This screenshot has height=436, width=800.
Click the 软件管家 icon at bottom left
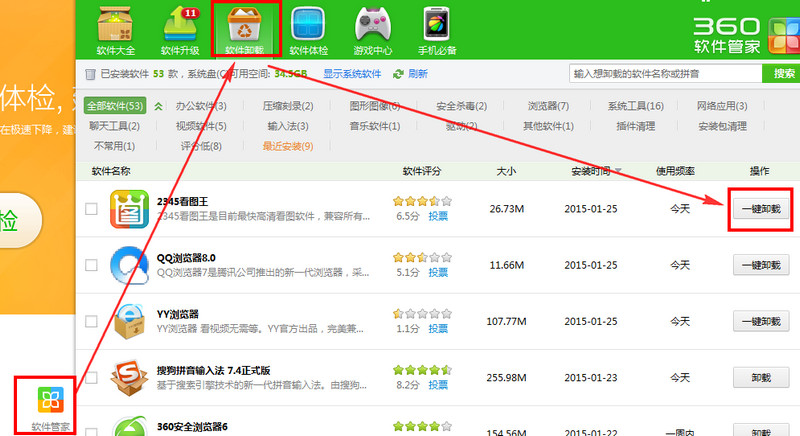tap(51, 399)
